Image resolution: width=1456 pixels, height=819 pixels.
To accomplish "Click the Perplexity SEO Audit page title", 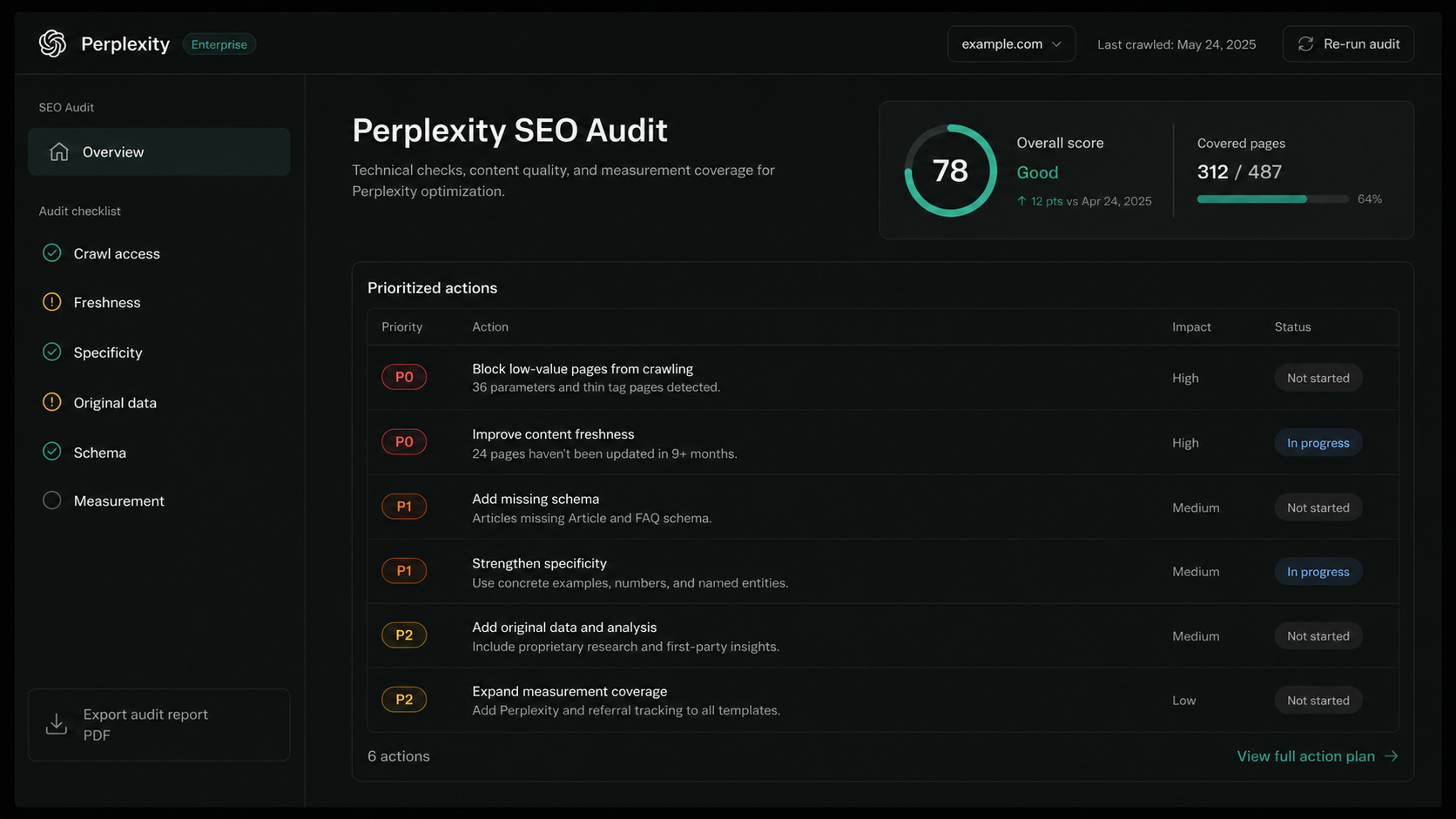I will pyautogui.click(x=509, y=131).
